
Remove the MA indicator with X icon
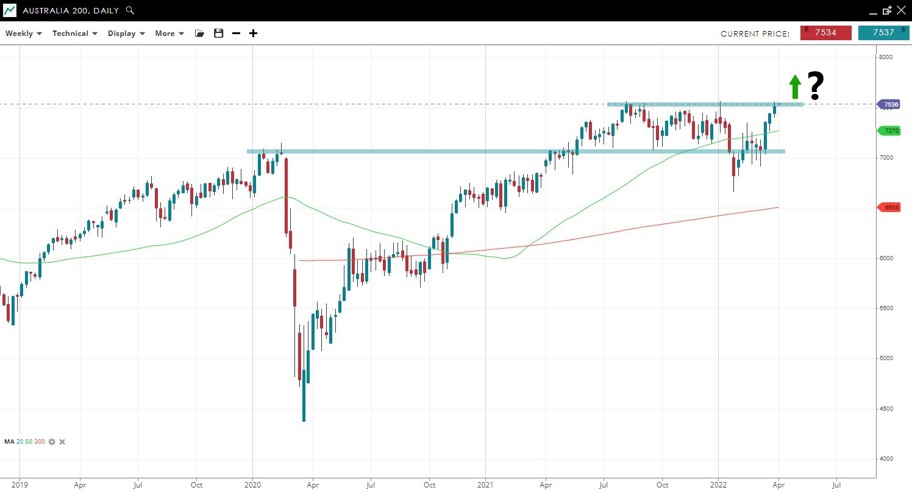[x=62, y=441]
